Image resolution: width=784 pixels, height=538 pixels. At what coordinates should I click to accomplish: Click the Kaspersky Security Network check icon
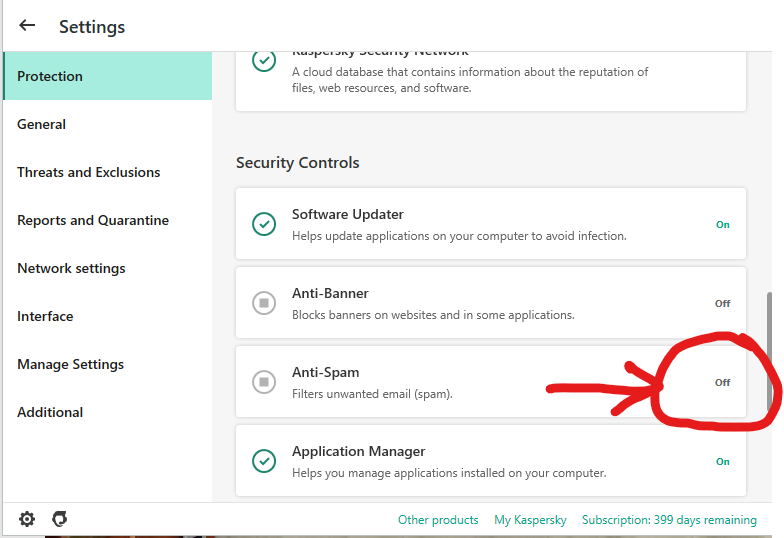(264, 61)
